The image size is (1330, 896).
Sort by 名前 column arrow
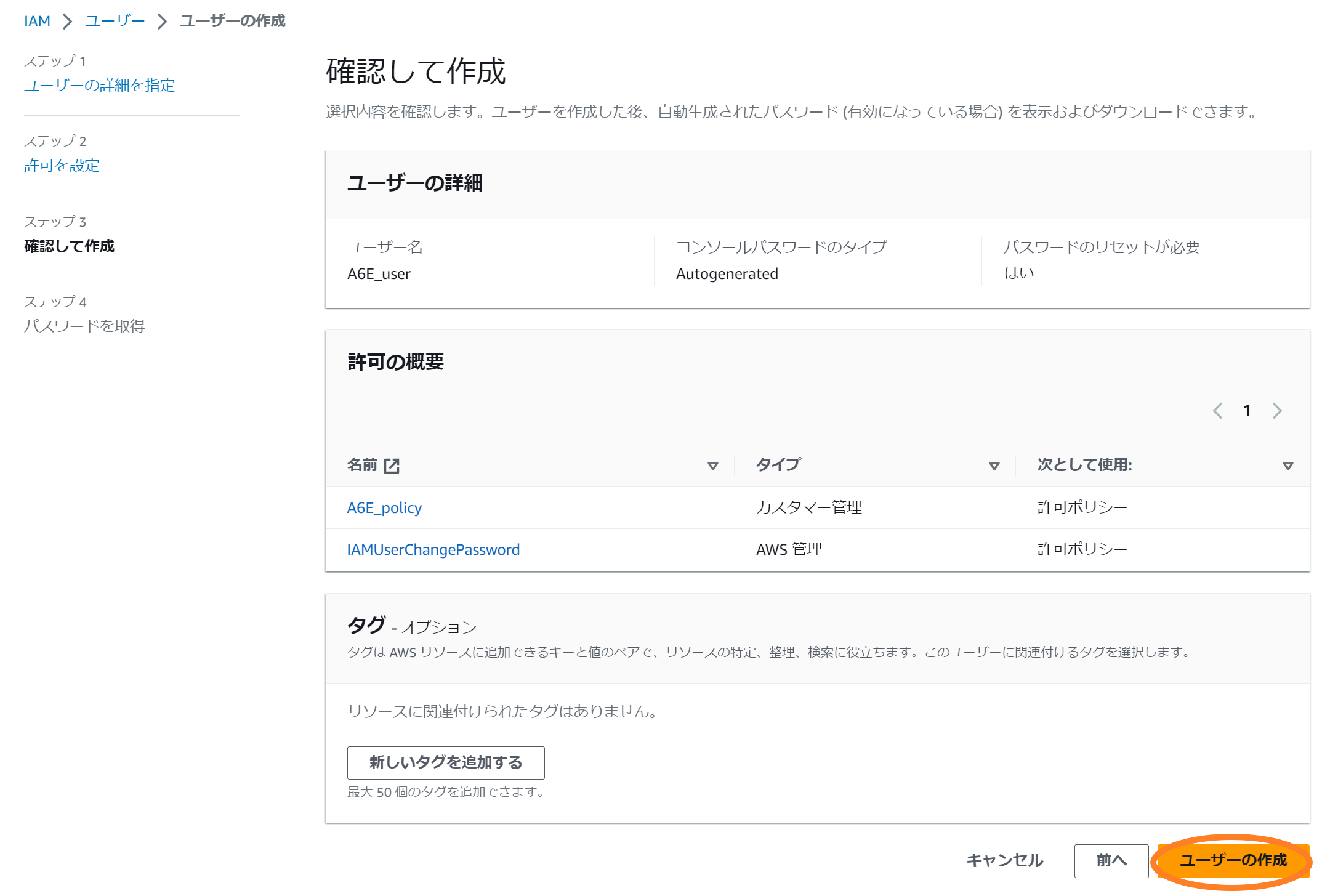point(712,466)
